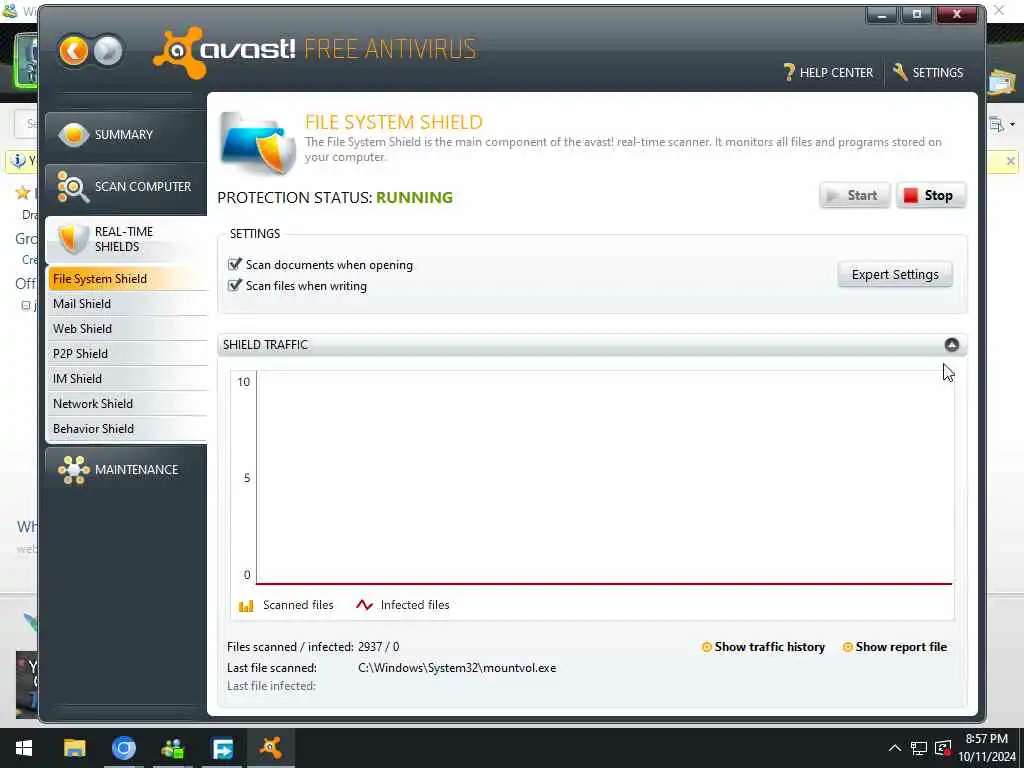The height and width of the screenshot is (768, 1024).
Task: Open the Maintenance section
Action: [x=126, y=470]
